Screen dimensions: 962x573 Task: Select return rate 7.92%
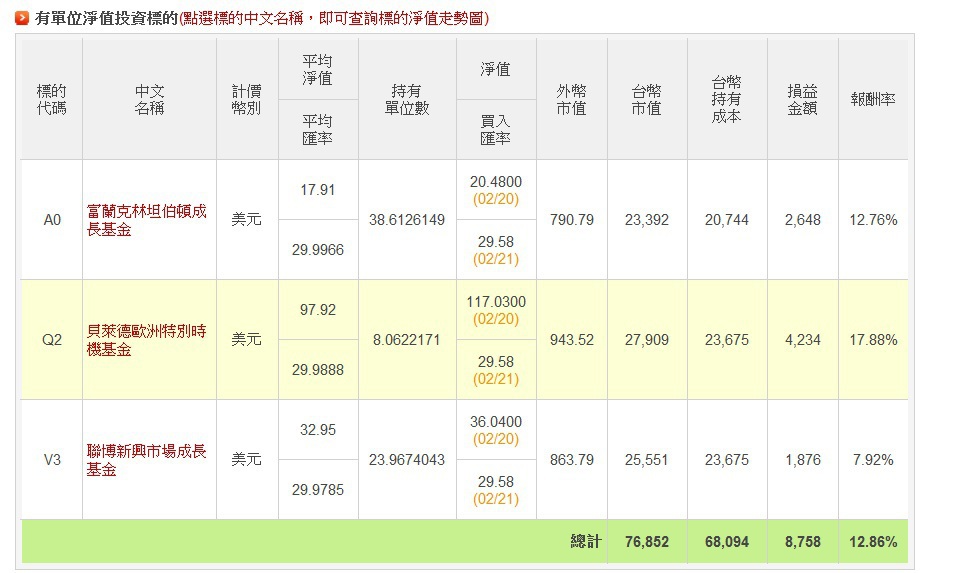[x=873, y=460]
